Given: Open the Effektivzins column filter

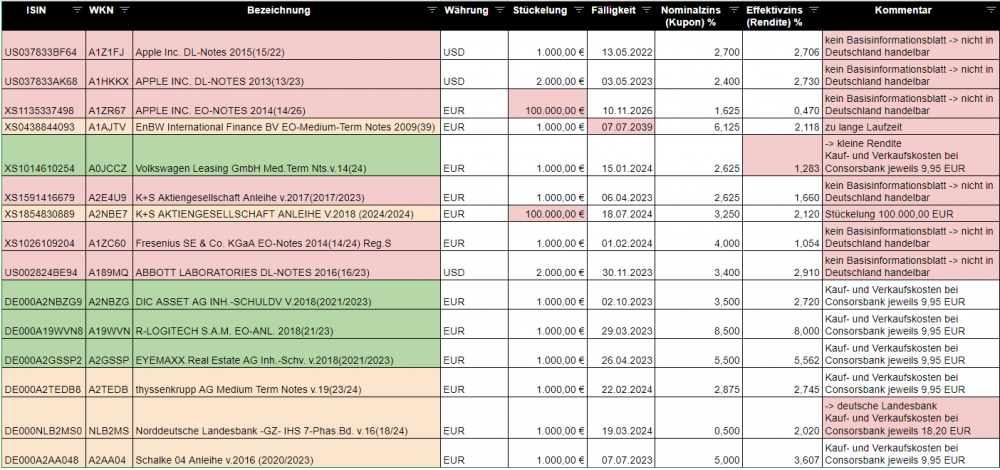Looking at the screenshot, I should point(813,10).
